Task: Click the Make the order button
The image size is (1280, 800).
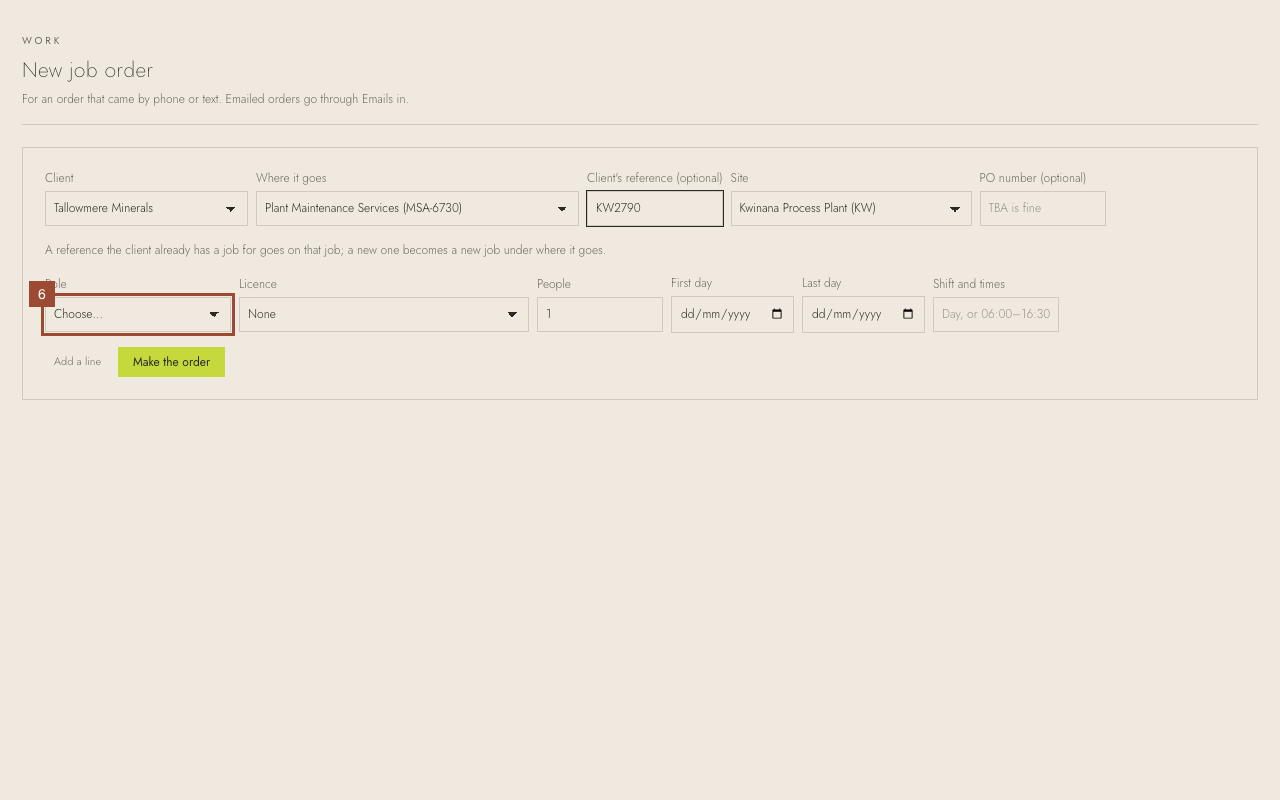Action: [x=171, y=362]
